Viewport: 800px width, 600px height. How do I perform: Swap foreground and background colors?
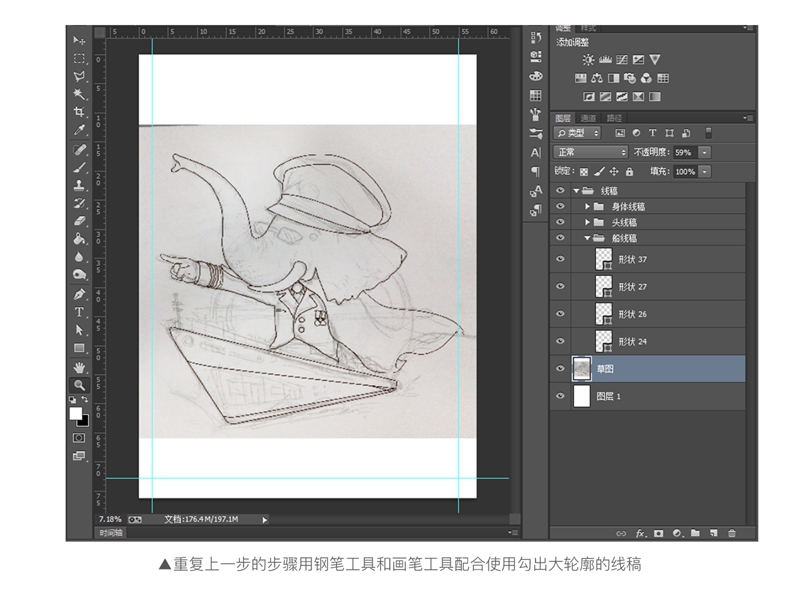coord(85,399)
